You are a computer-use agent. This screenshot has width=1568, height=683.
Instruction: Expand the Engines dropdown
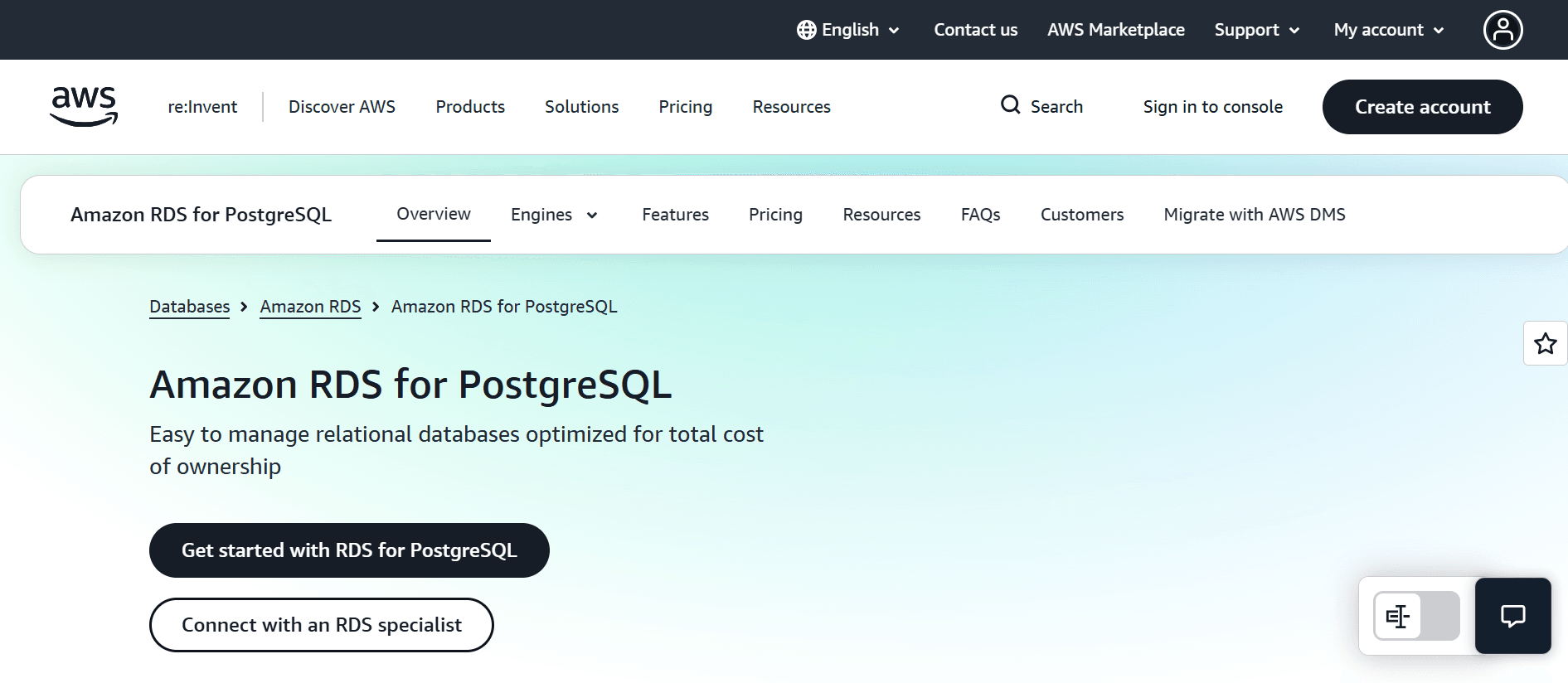pyautogui.click(x=554, y=215)
